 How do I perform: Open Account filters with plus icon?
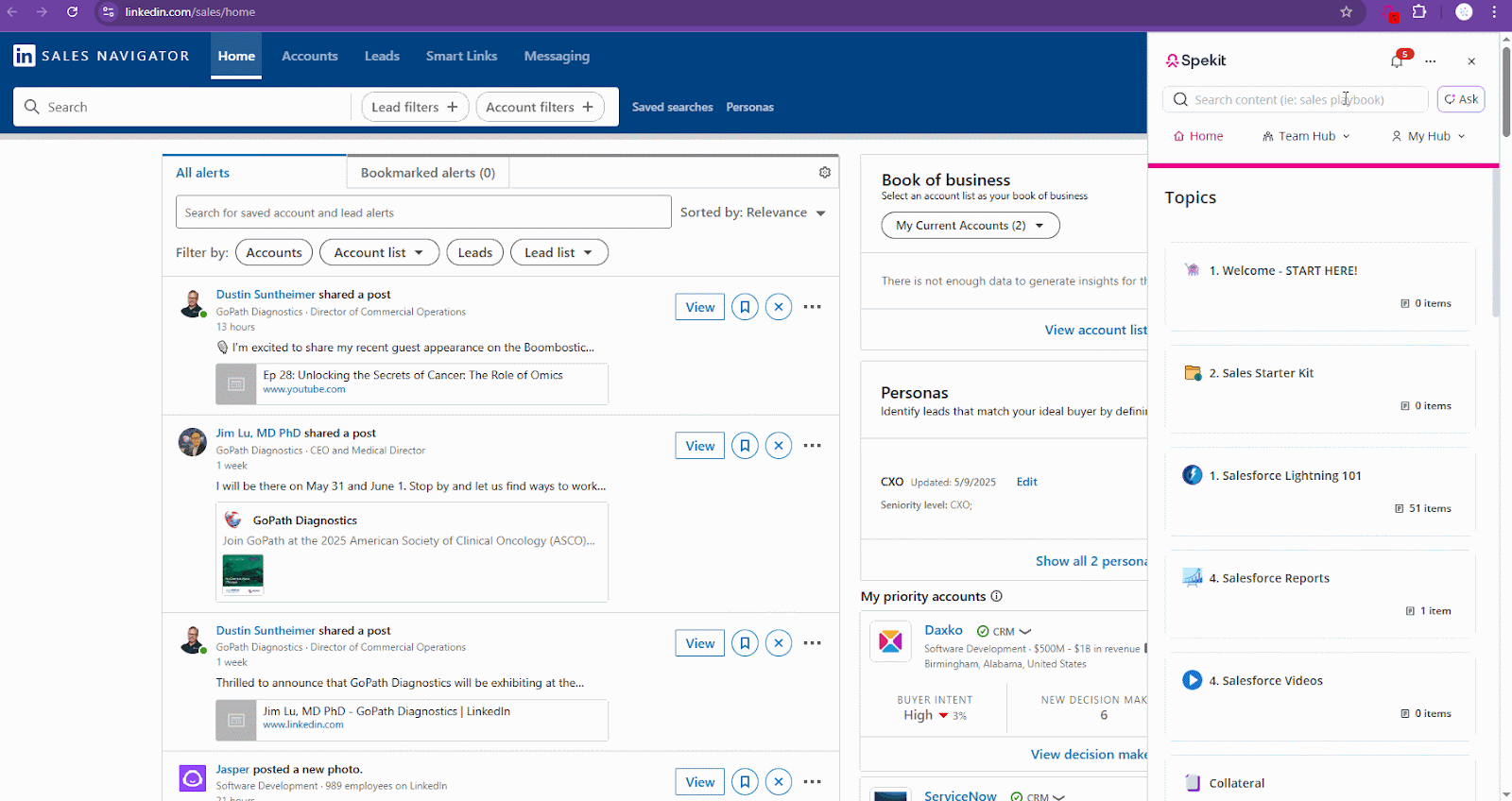[x=540, y=107]
